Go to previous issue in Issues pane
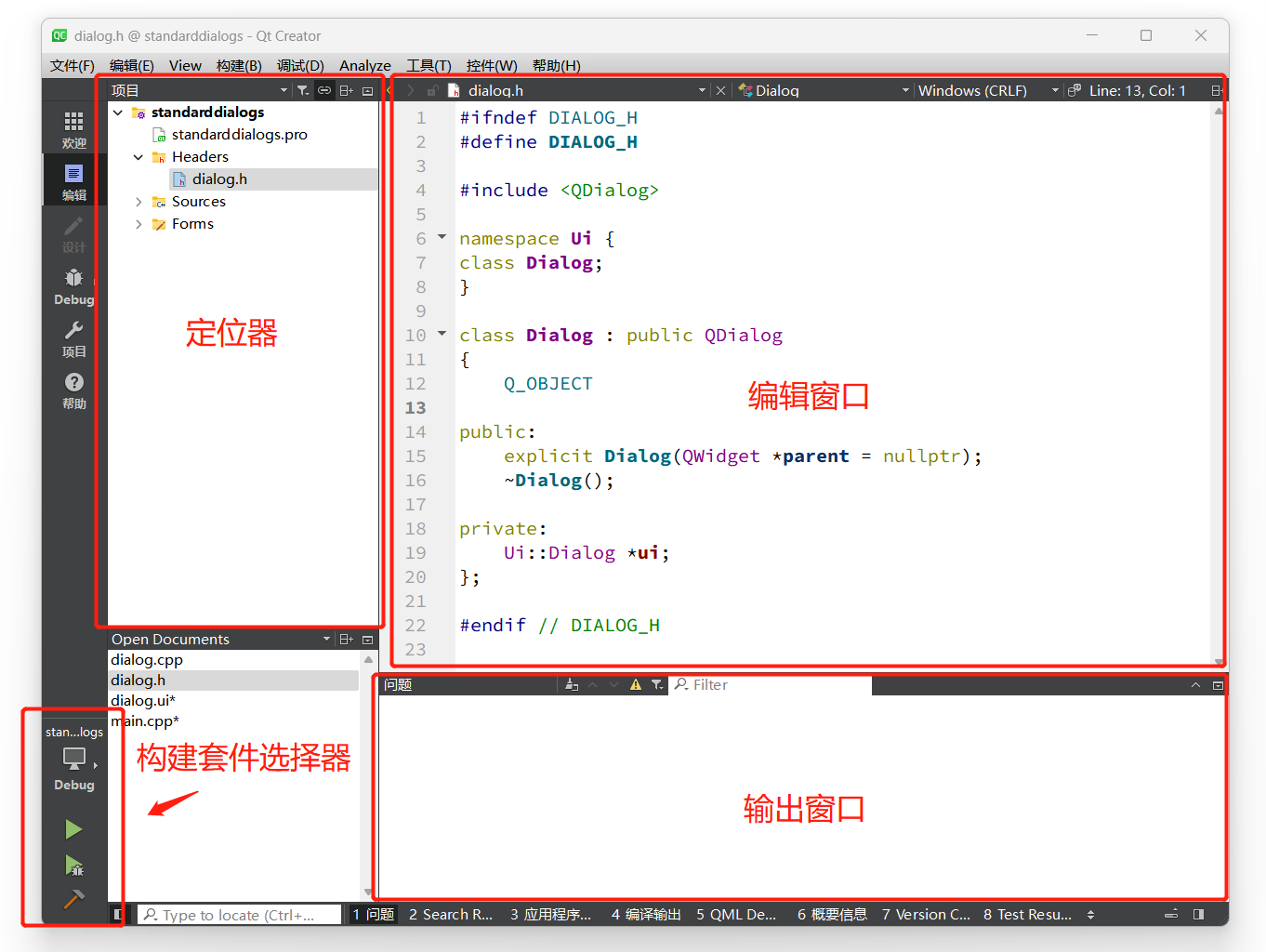 coord(592,684)
